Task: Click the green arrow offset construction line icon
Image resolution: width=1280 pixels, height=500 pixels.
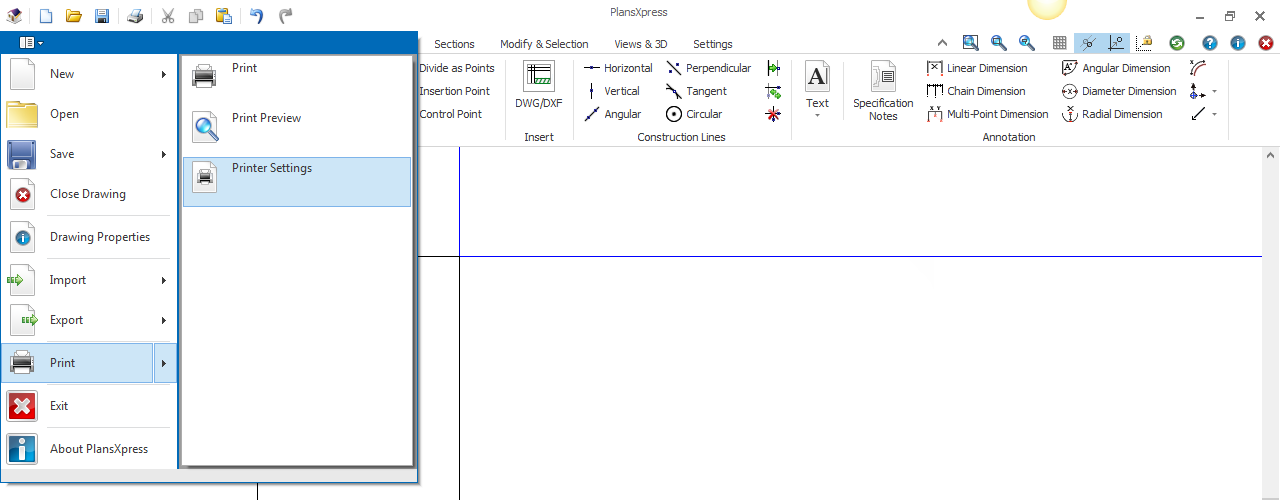Action: (773, 68)
